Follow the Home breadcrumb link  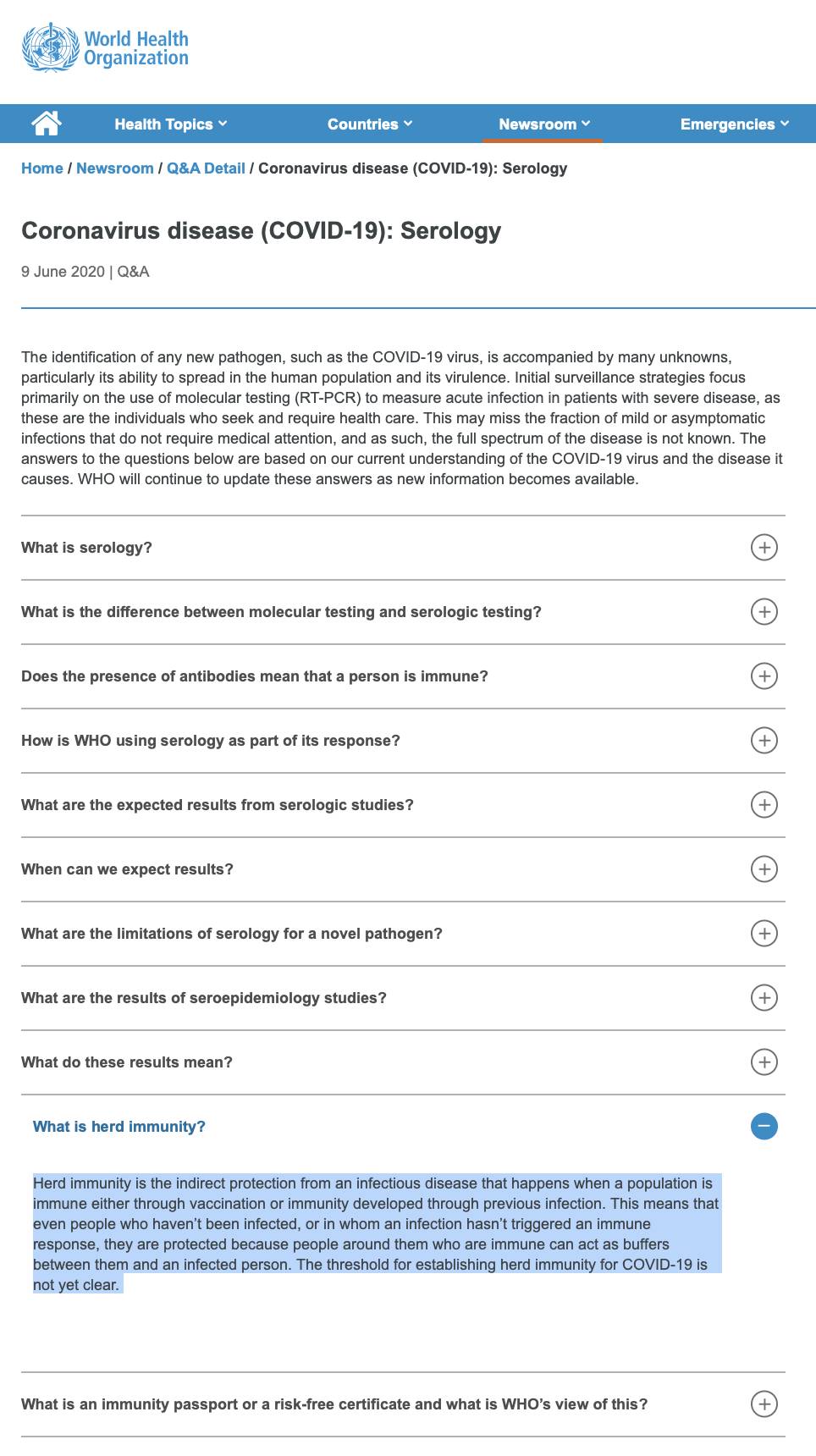[42, 168]
